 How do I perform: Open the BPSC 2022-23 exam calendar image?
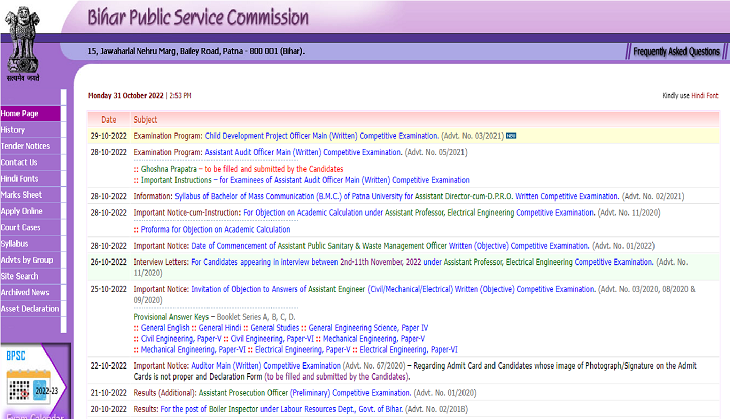click(x=34, y=382)
